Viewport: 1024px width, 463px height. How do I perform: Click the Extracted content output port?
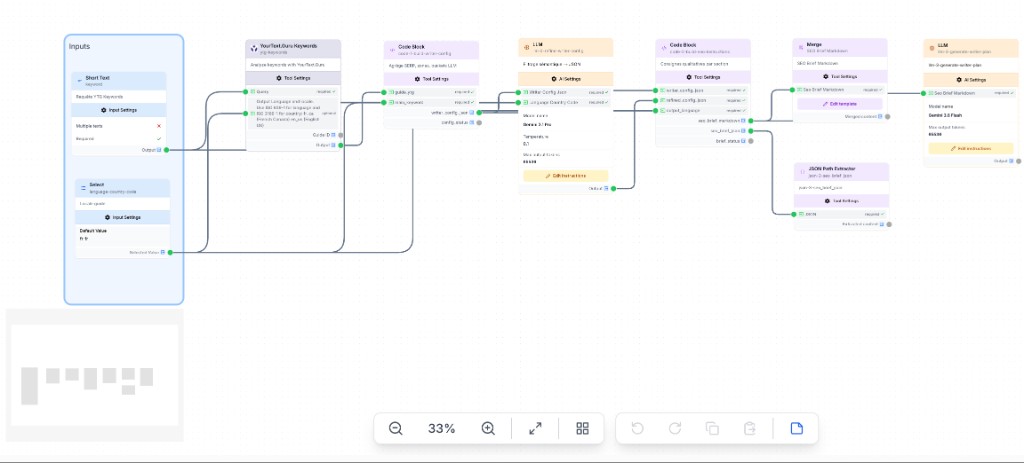(x=889, y=224)
